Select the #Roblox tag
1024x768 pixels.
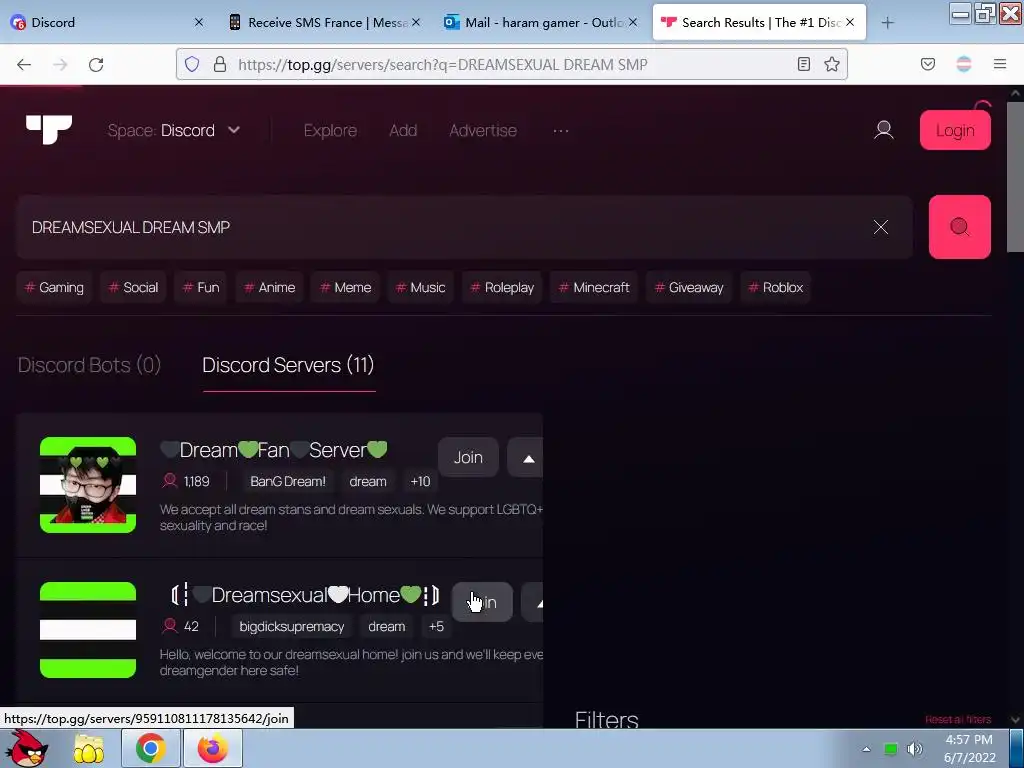775,287
